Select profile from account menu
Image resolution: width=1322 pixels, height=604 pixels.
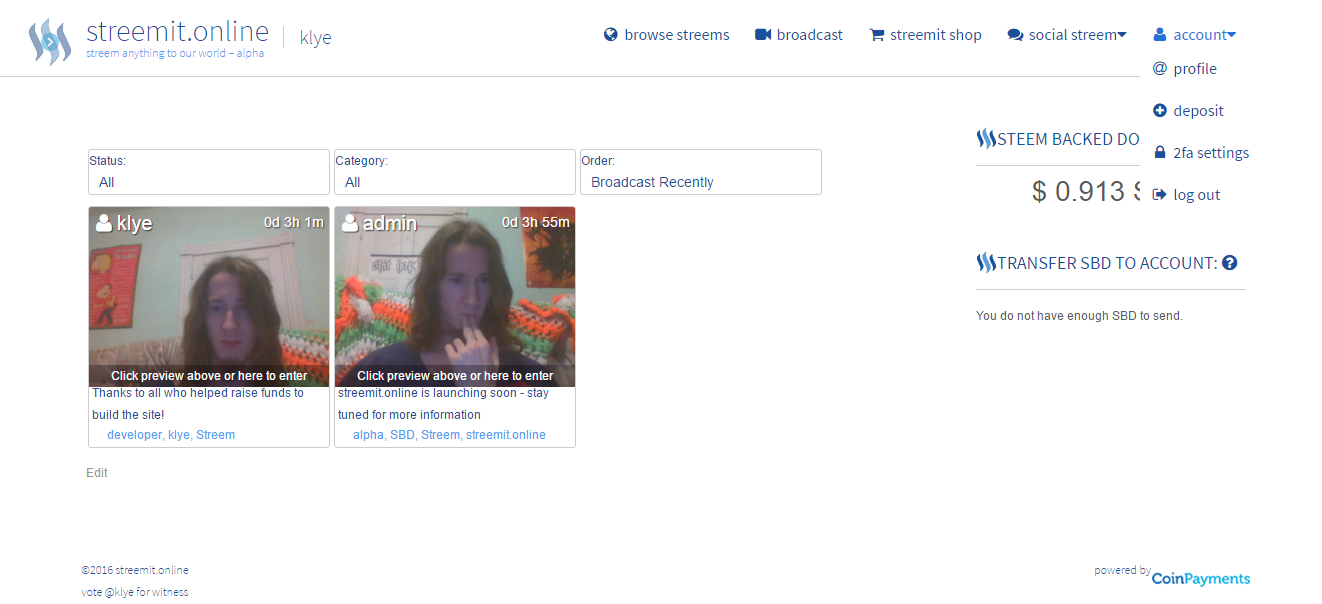tap(1195, 69)
